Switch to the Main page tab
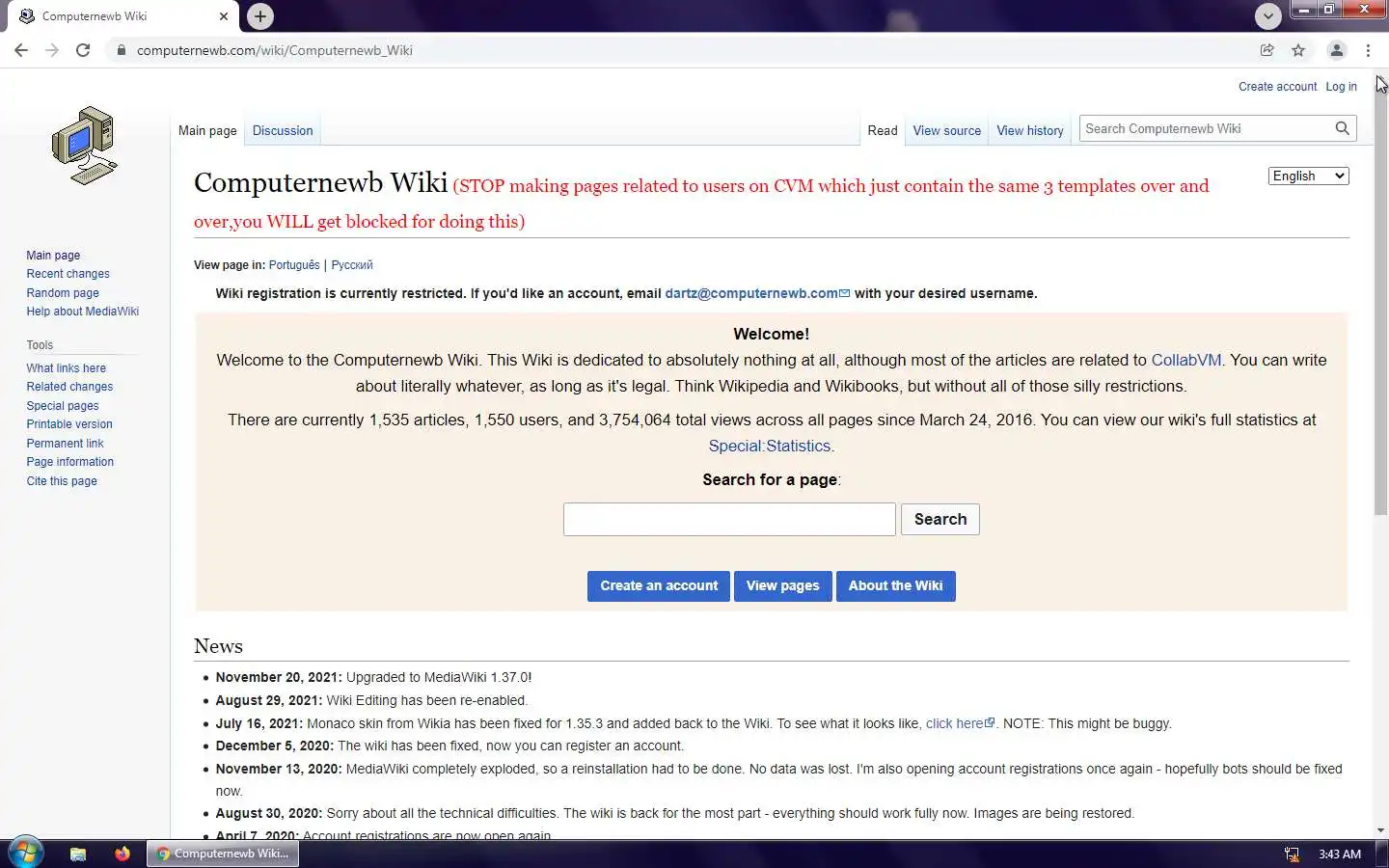This screenshot has width=1389, height=868. coord(207,130)
